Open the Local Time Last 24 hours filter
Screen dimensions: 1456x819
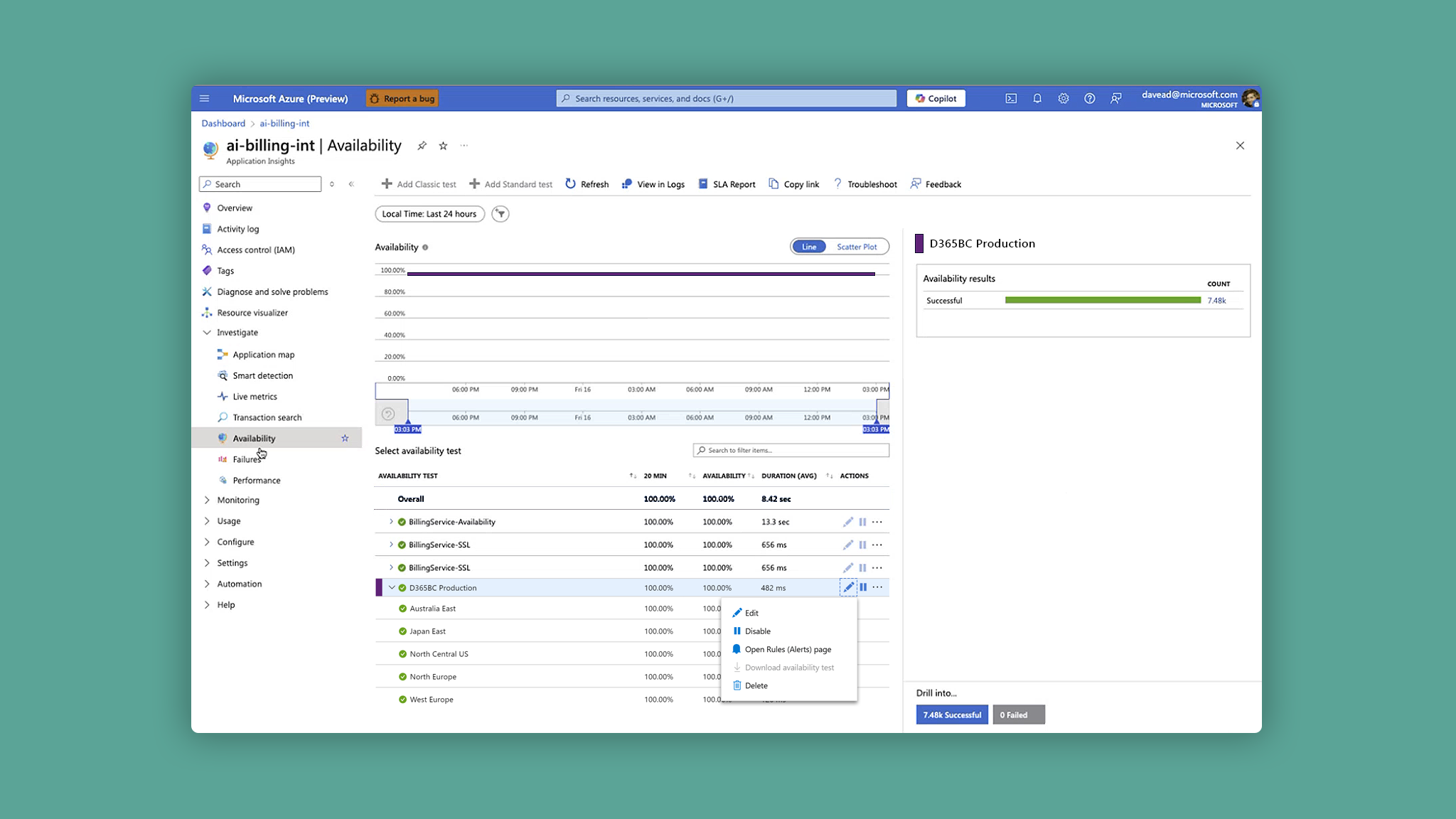click(429, 214)
